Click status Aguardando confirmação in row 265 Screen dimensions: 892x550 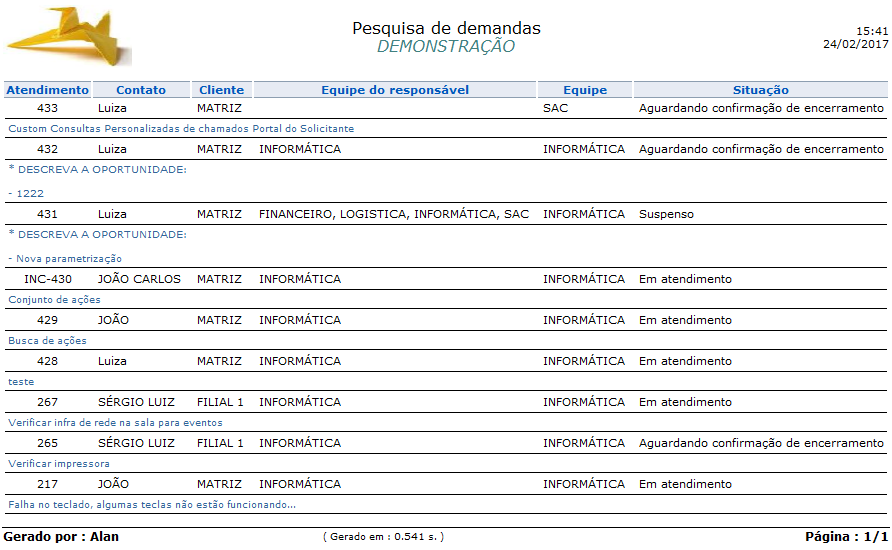[x=761, y=443]
